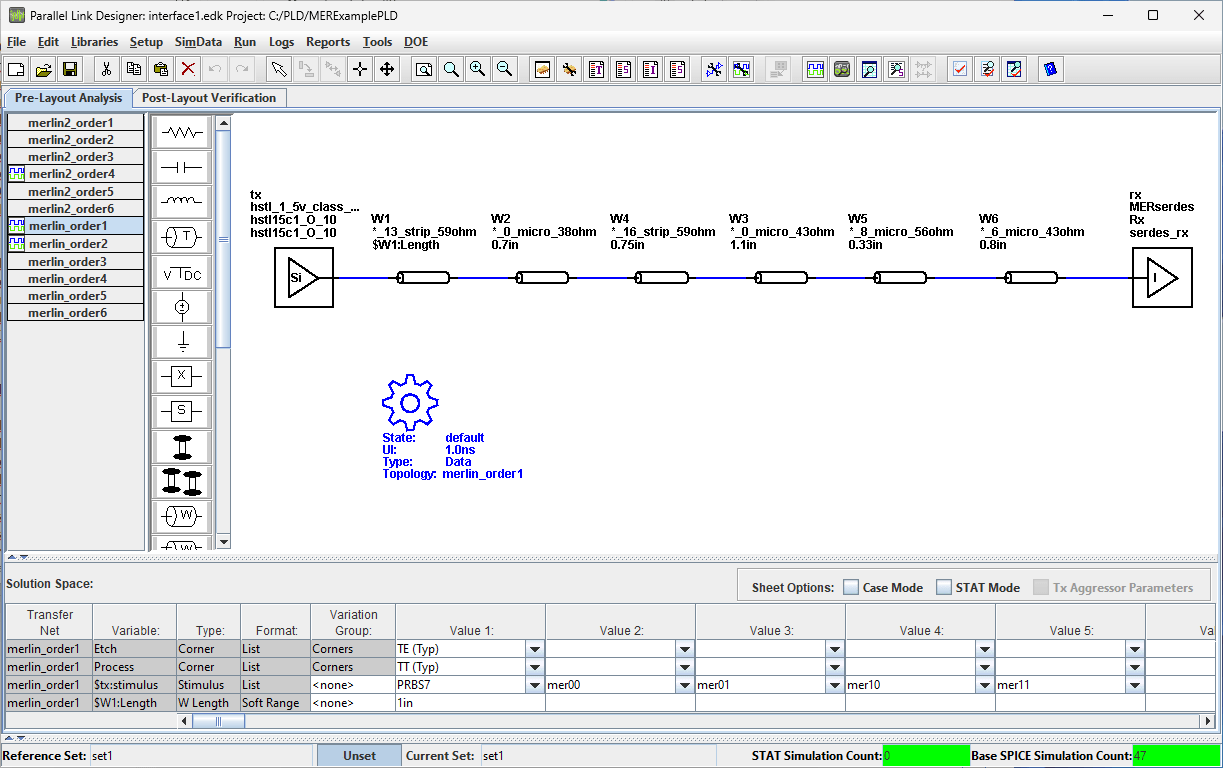
Task: Click the VDC voltage source icon
Action: pos(181,272)
